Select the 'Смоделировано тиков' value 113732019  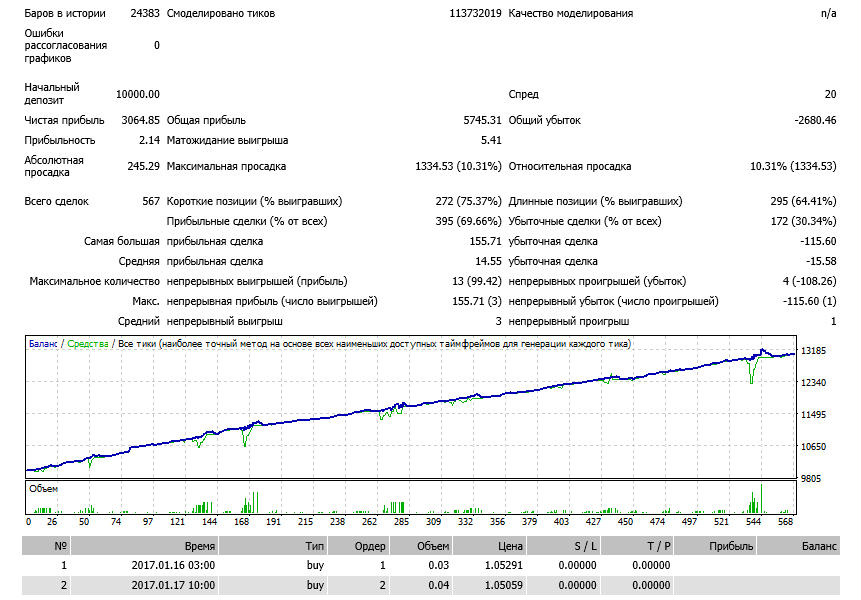coord(475,13)
